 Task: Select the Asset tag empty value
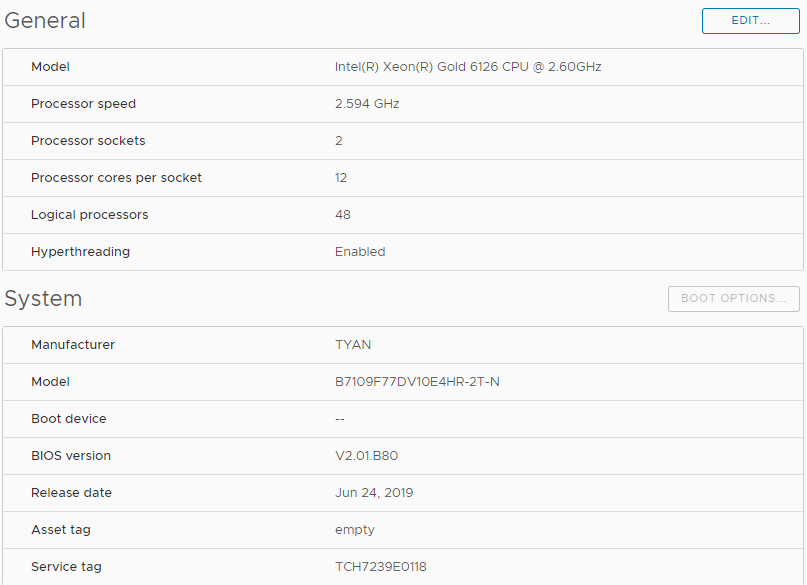[x=355, y=530]
